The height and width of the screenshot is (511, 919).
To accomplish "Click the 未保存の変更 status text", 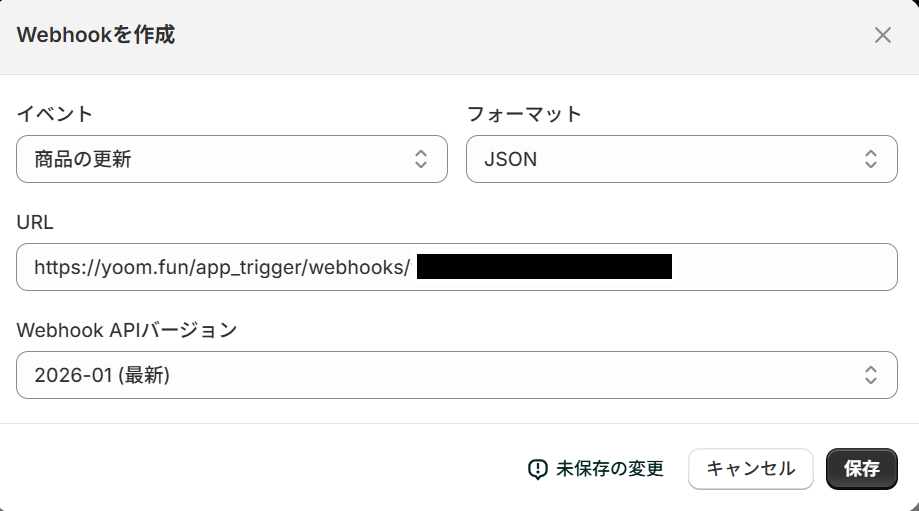I will pyautogui.click(x=610, y=468).
